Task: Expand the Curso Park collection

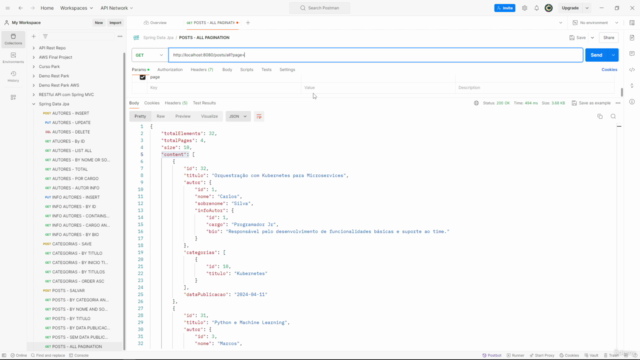Action: (x=33, y=67)
